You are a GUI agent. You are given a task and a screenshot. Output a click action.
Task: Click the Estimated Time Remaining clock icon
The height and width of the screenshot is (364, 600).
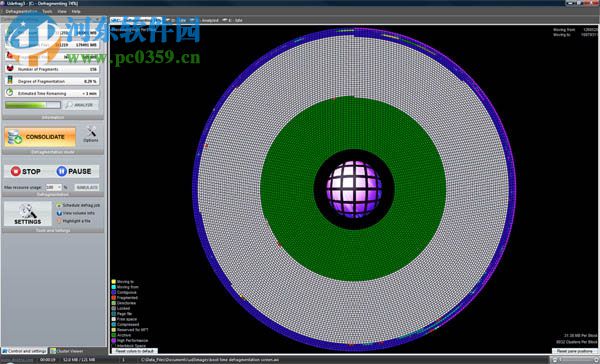click(x=10, y=93)
